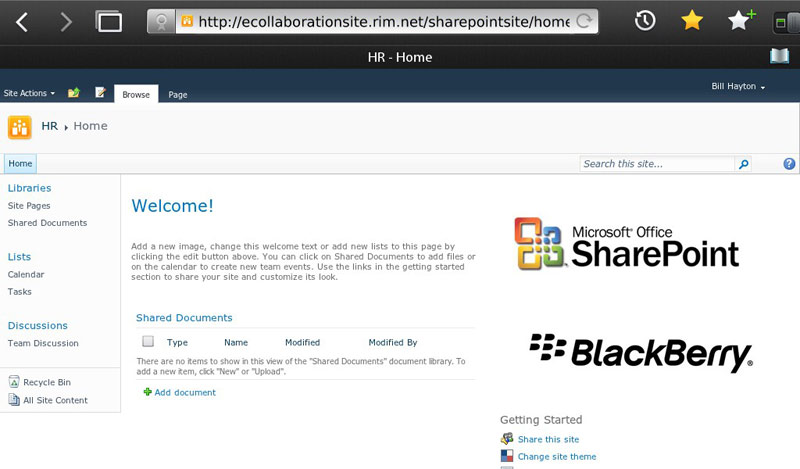
Task: Click the green device icon at top right
Action: click(x=786, y=22)
